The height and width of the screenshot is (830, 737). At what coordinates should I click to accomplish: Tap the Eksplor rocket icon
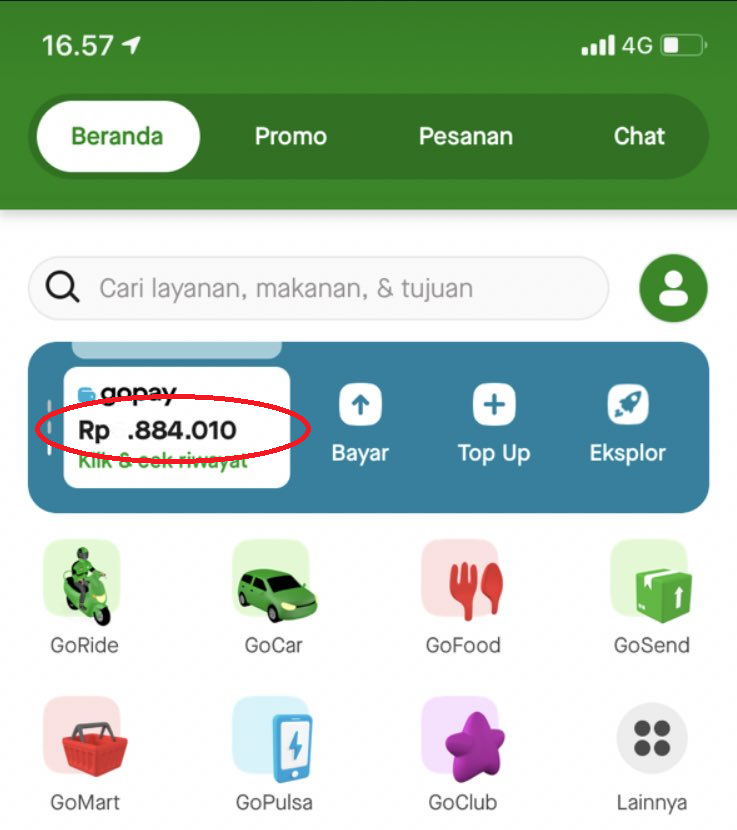(628, 405)
